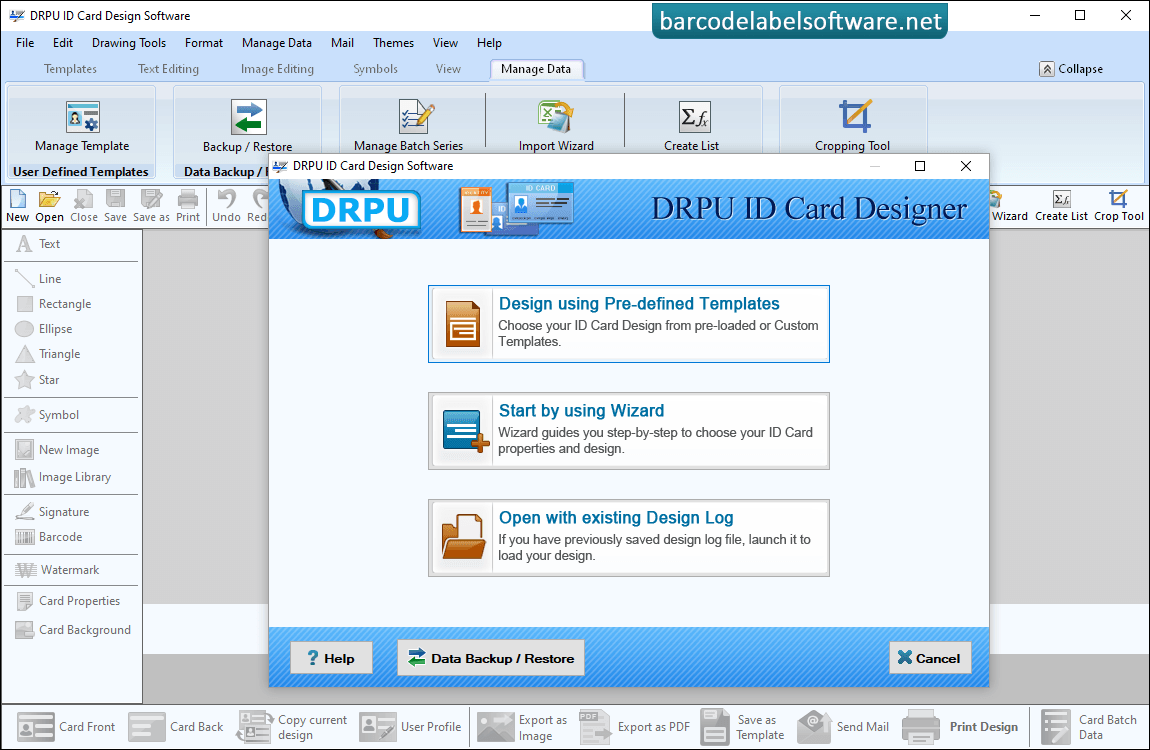Screen dimensions: 1150x750
Task: Open the Symbol tool
Action: (x=48, y=414)
